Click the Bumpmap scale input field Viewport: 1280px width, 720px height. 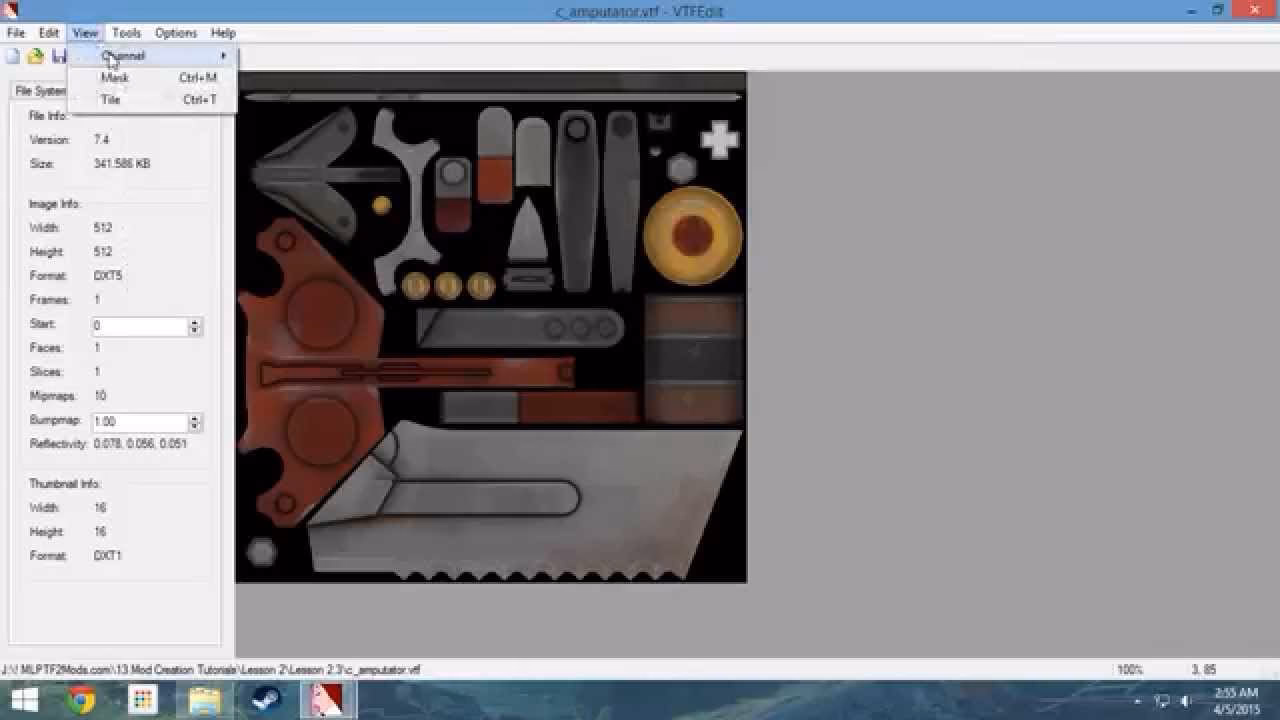pyautogui.click(x=140, y=422)
